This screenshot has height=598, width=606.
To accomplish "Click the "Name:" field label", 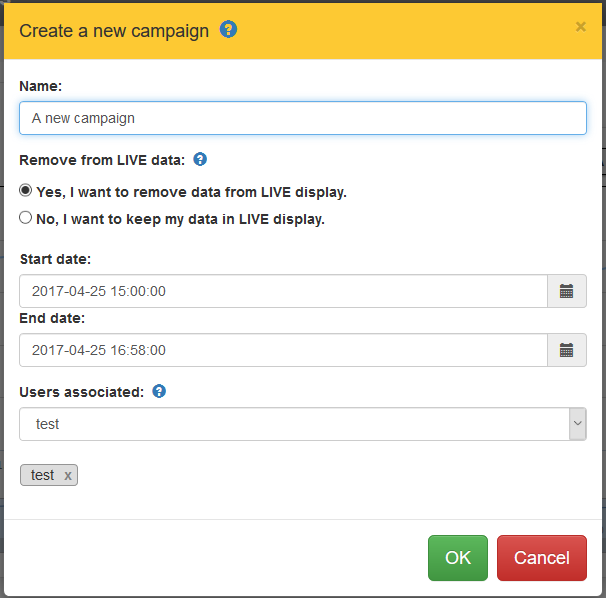I will tap(41, 87).
